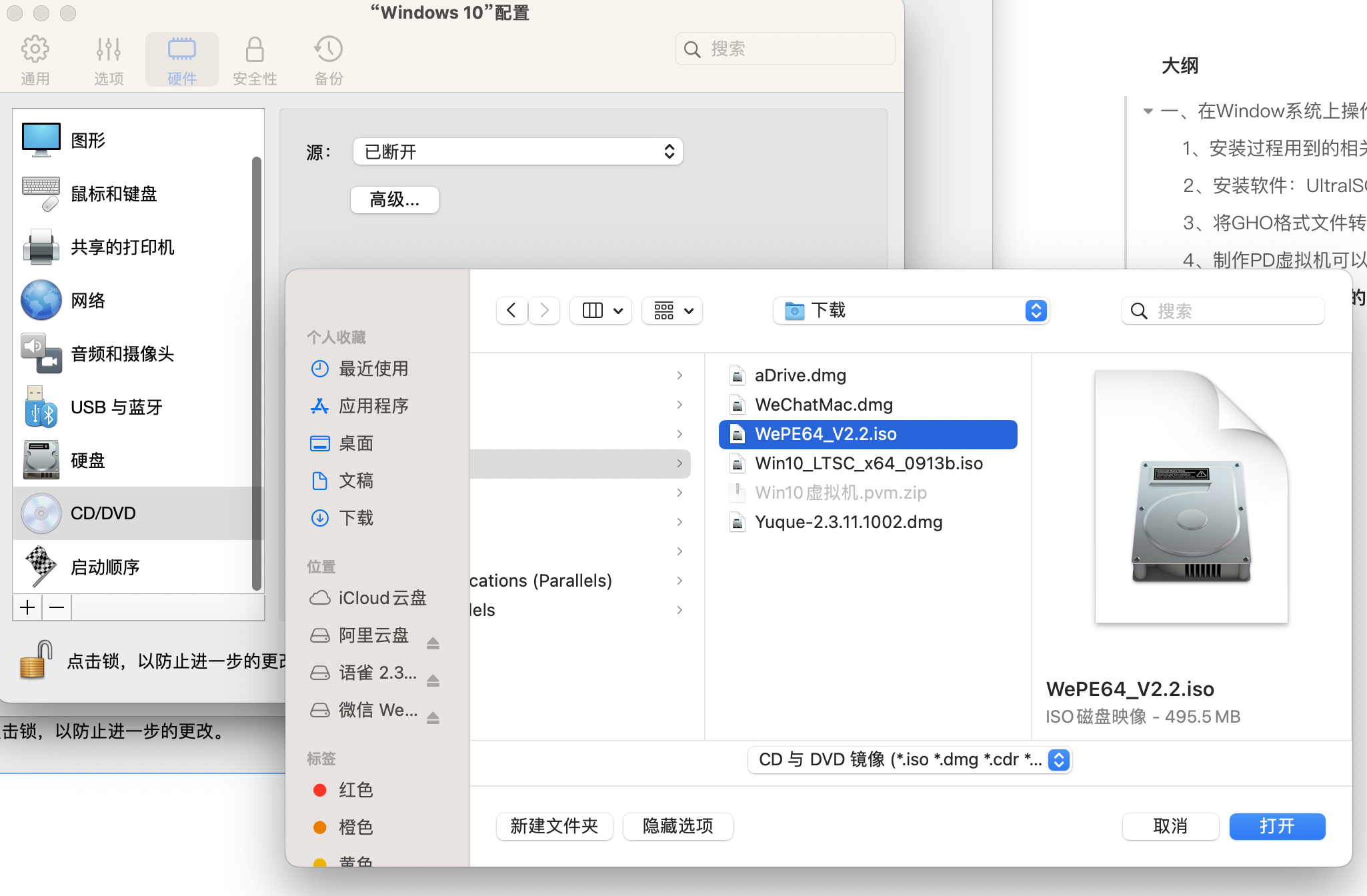Click the 打开 button
1367x896 pixels.
[x=1276, y=827]
